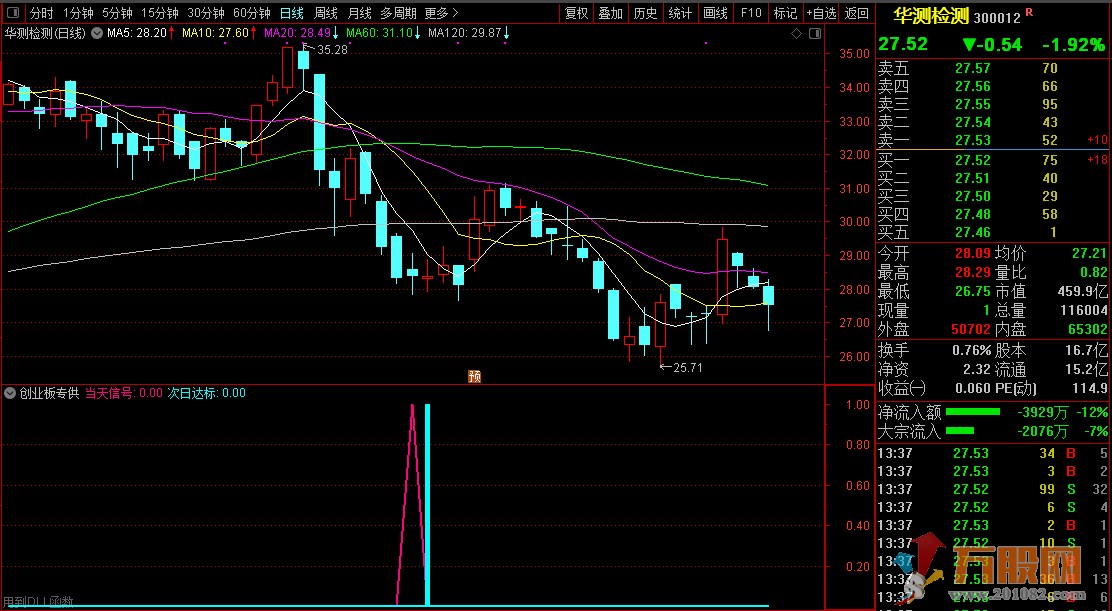Select the 买三 27.50 order row
Image resolution: width=1112 pixels, height=611 pixels.
pyautogui.click(x=993, y=196)
